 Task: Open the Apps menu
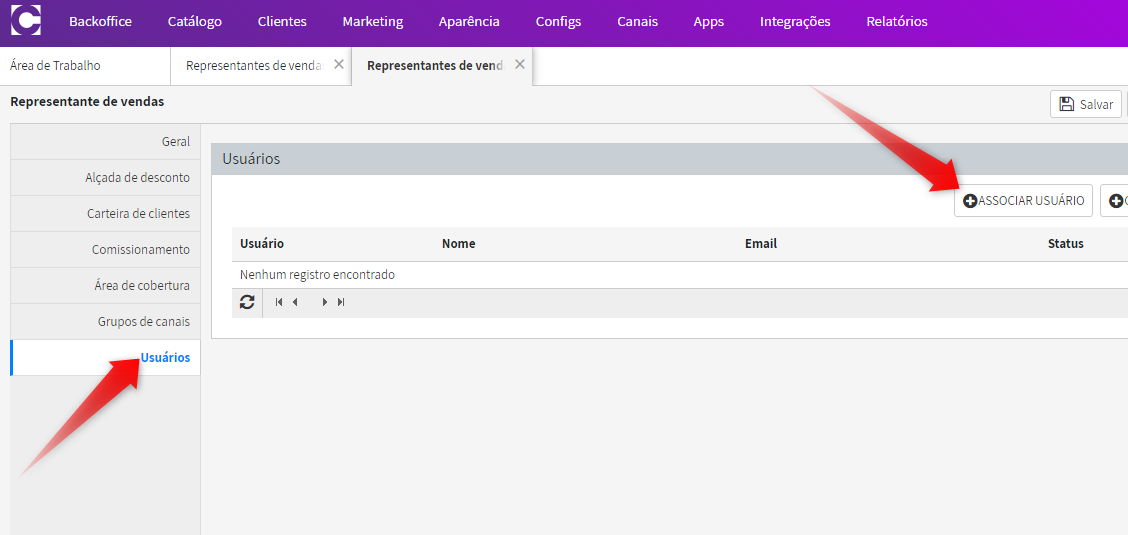709,22
